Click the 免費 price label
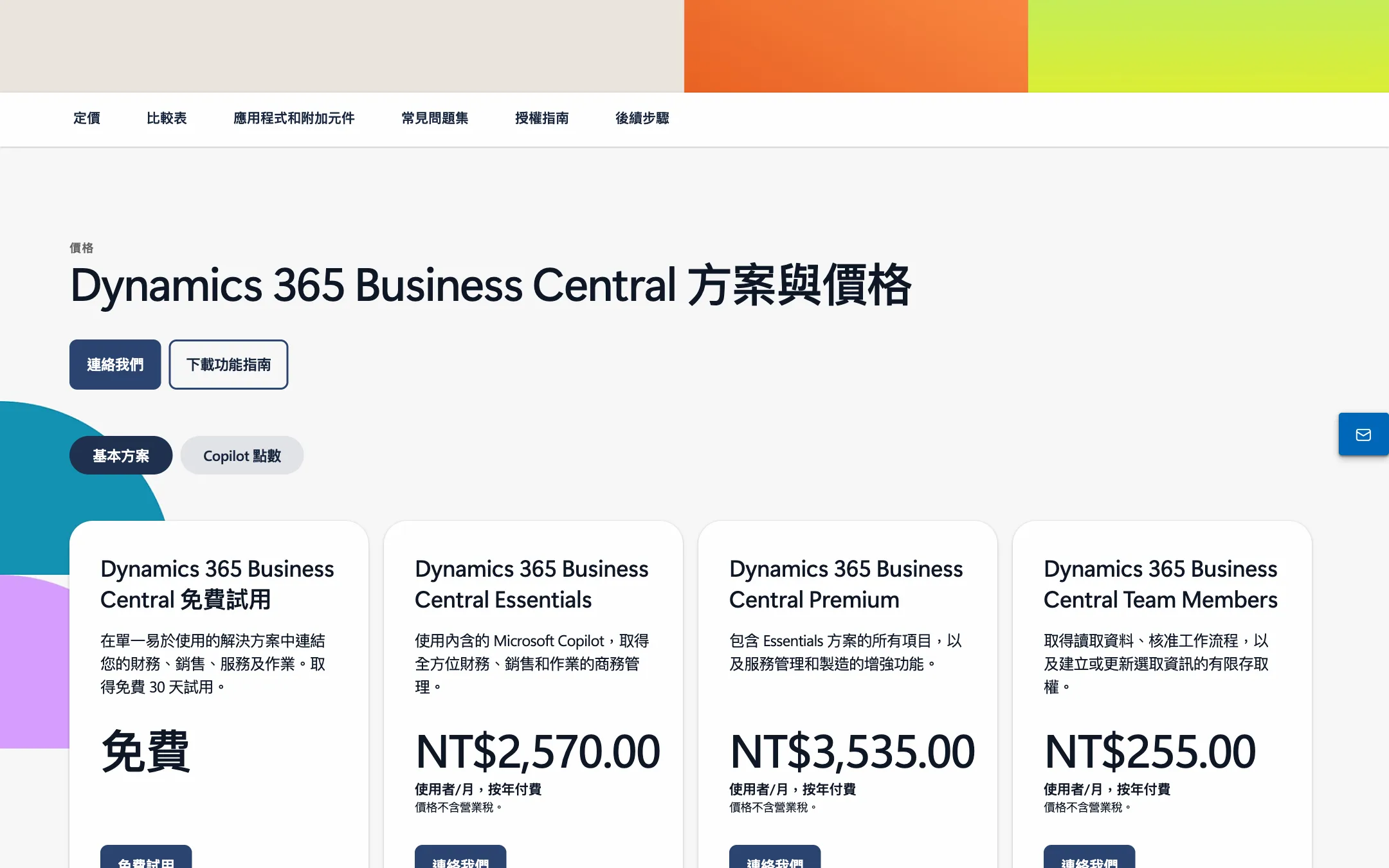Image resolution: width=1389 pixels, height=868 pixels. pos(145,752)
